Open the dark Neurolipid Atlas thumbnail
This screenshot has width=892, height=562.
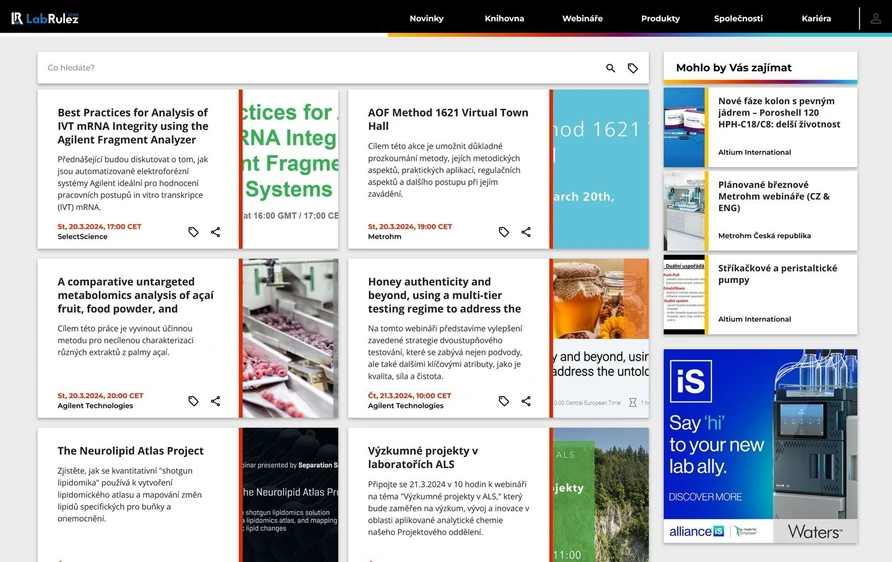pos(291,495)
